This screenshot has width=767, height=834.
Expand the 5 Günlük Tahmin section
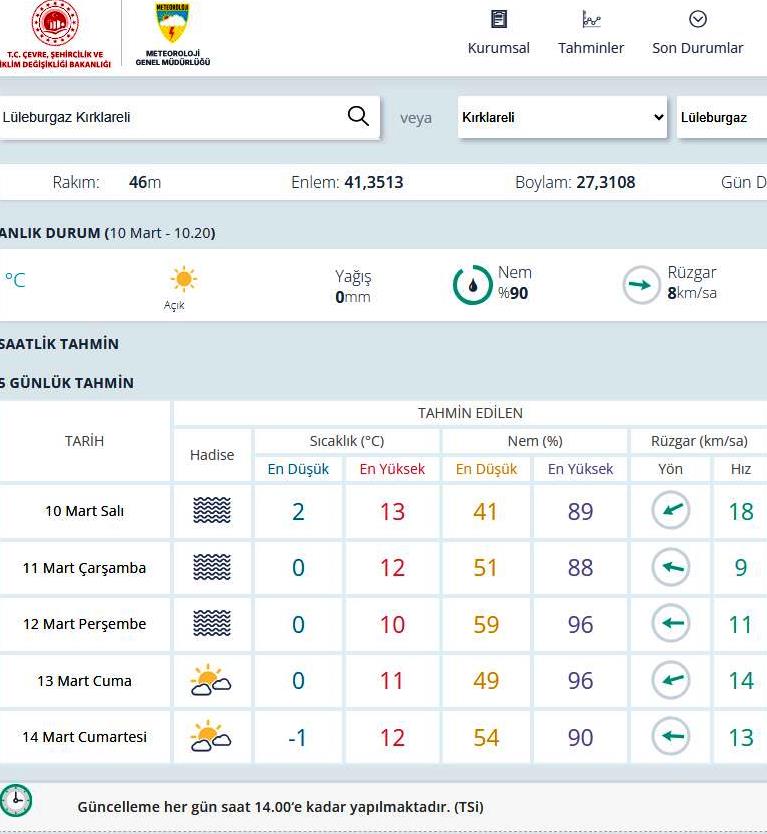point(68,383)
